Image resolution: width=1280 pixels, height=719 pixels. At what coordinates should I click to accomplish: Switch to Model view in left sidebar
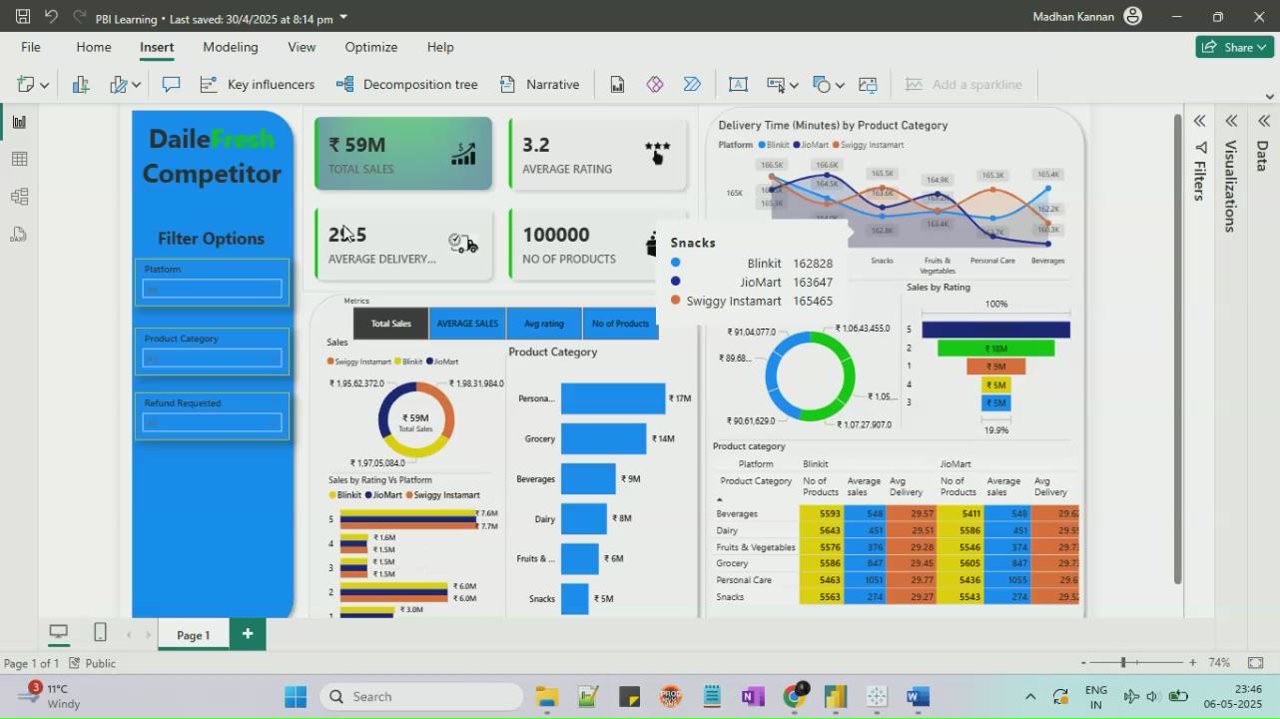pos(18,197)
